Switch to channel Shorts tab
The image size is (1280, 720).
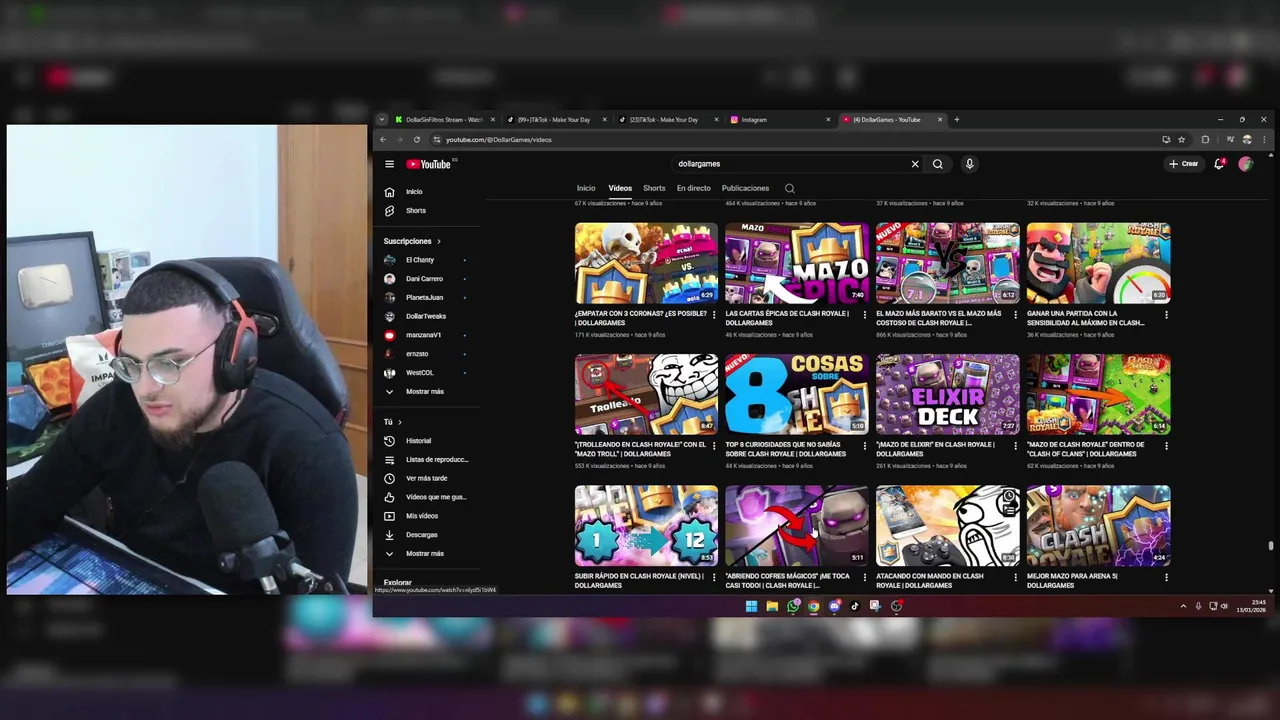pos(654,188)
